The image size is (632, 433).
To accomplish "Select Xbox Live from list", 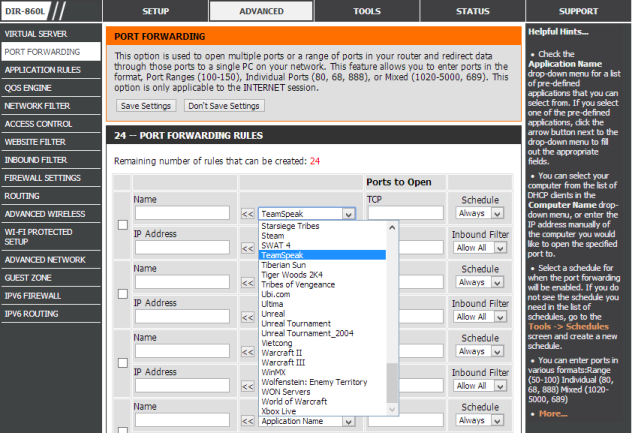I will [x=322, y=411].
